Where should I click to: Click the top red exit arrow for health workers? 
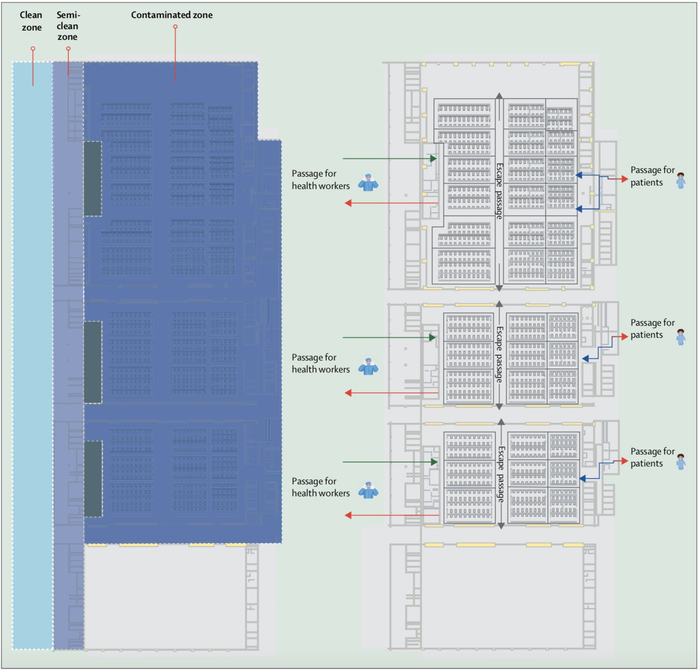click(x=392, y=203)
